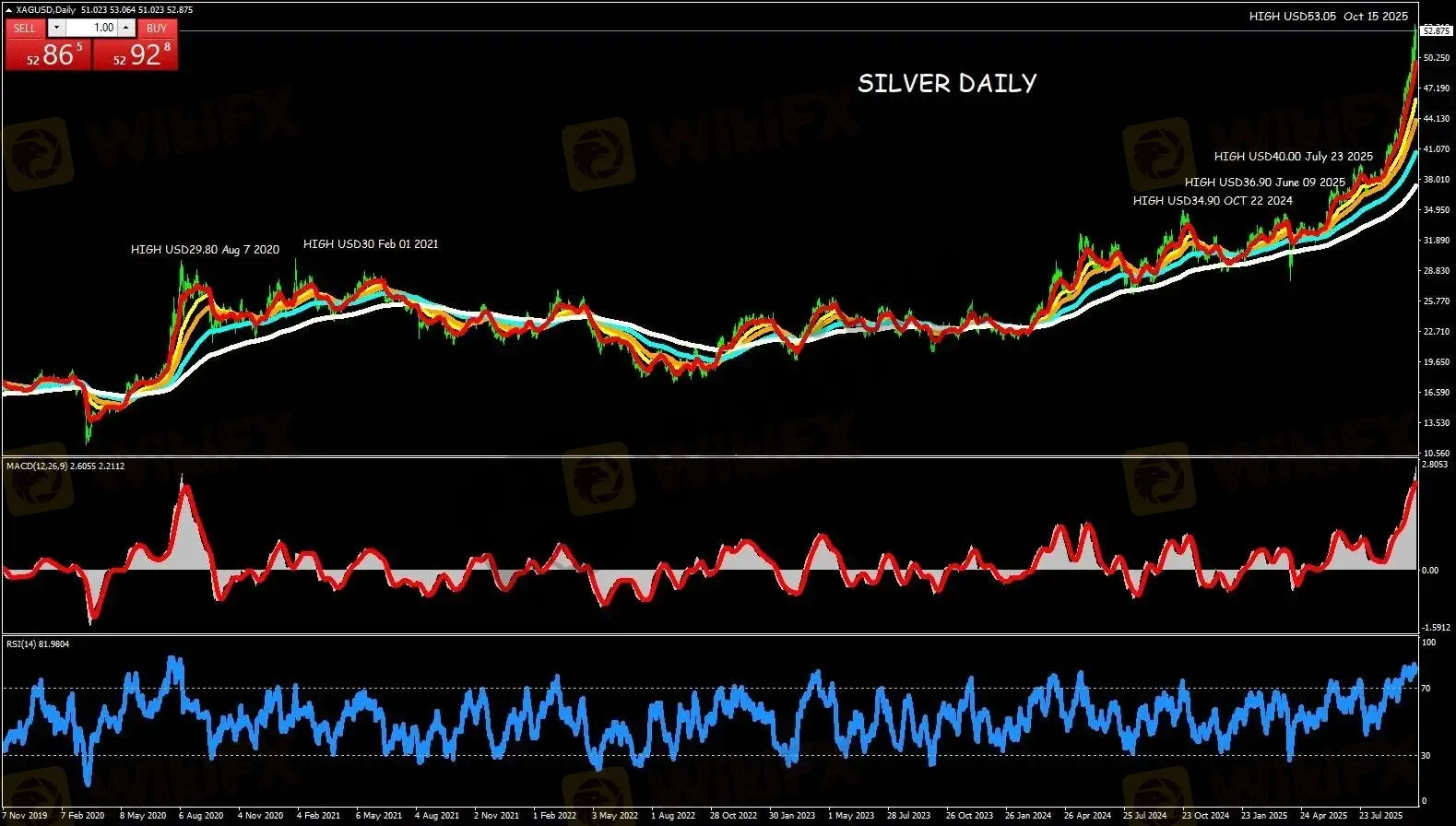Click the MACD(12,26,9) indicator label
The image size is (1456, 826).
tap(65, 466)
